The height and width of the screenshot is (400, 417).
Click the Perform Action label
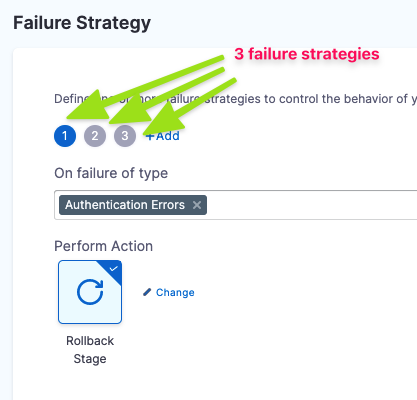coord(104,246)
